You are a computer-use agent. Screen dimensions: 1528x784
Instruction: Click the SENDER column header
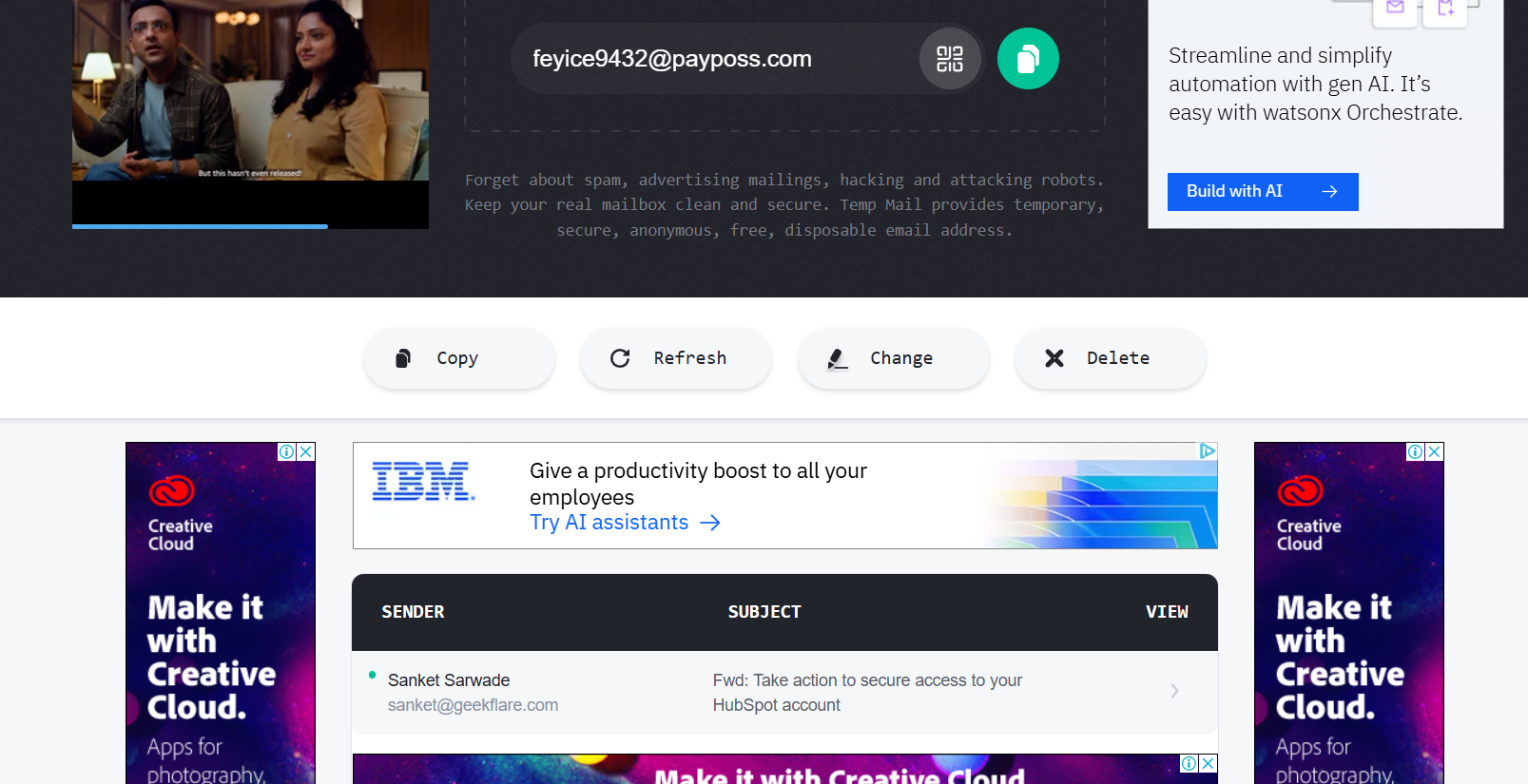pyautogui.click(x=413, y=612)
